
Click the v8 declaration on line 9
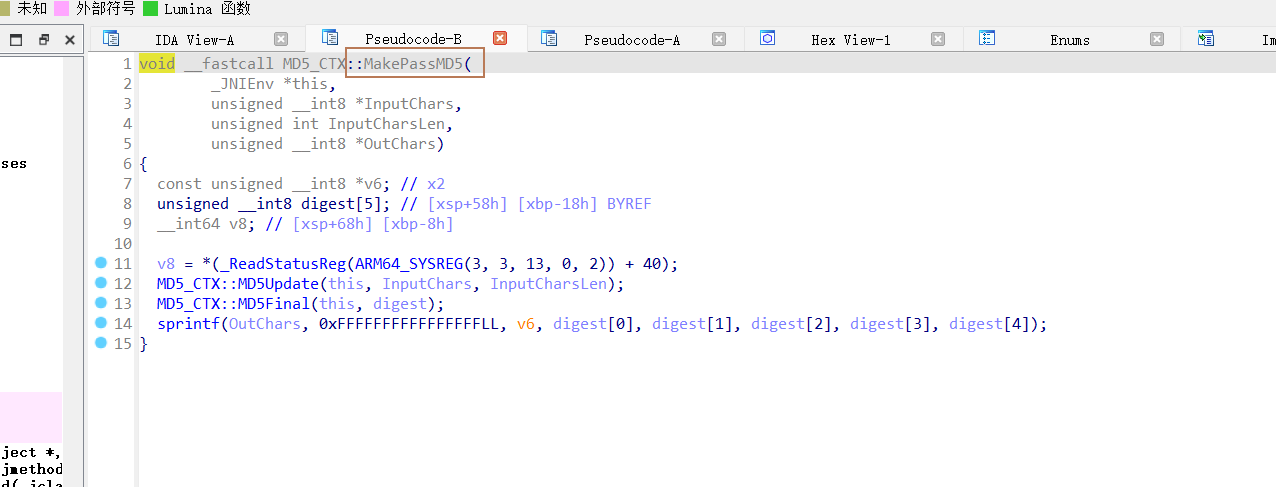click(238, 224)
